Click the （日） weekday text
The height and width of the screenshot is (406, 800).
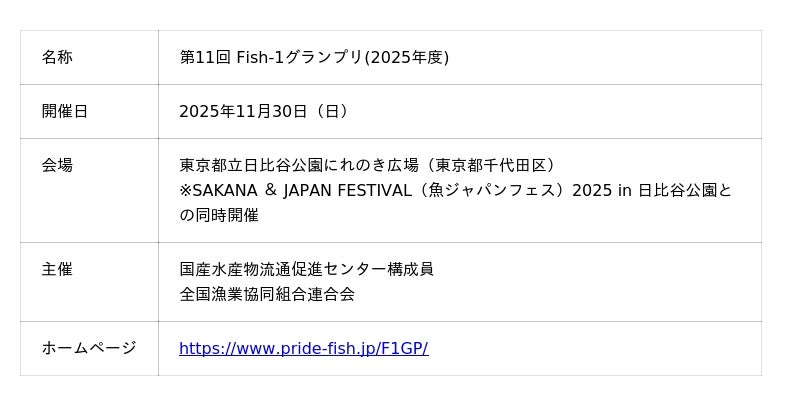tap(331, 112)
